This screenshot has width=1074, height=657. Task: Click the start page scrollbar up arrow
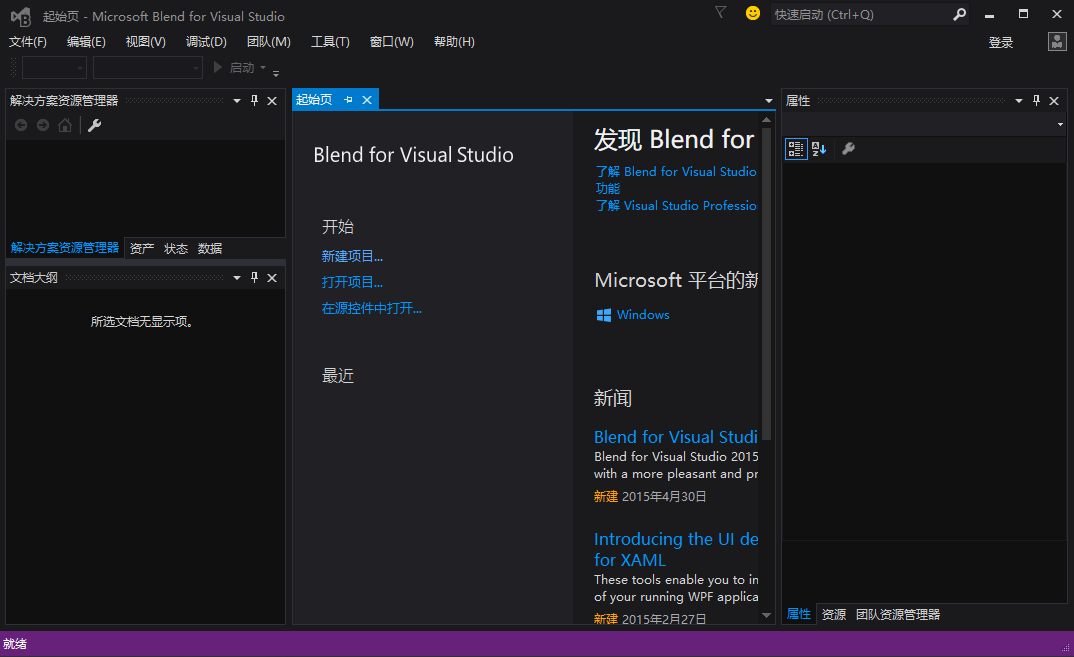tap(766, 120)
